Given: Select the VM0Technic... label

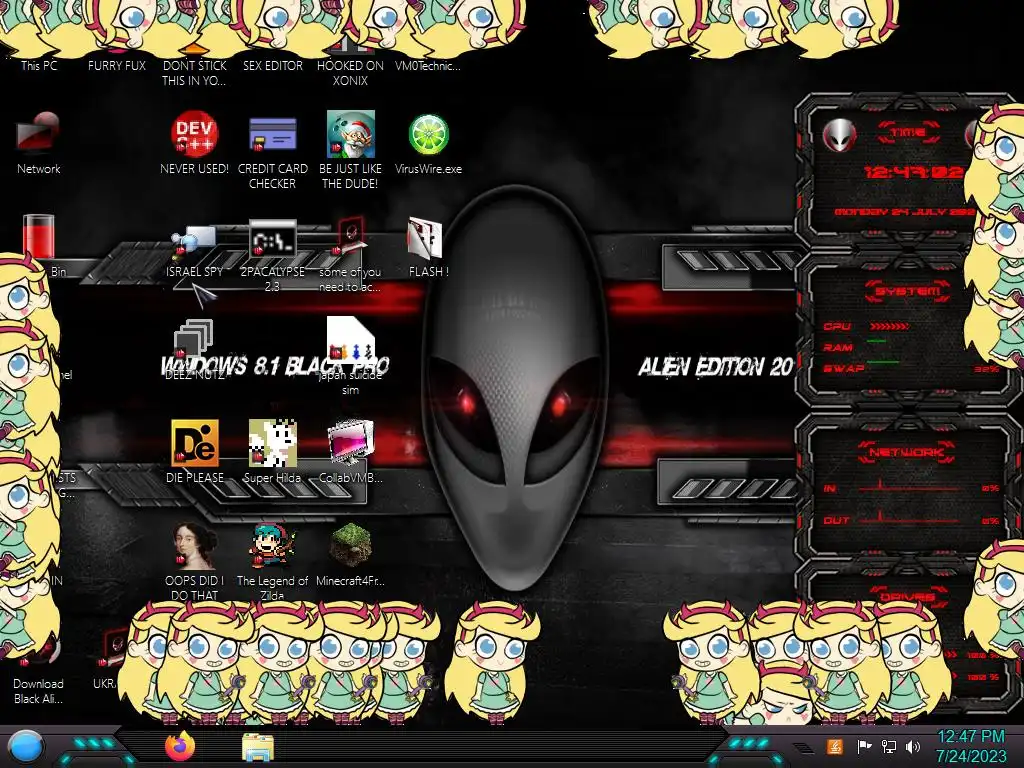Looking at the screenshot, I should coord(428,65).
